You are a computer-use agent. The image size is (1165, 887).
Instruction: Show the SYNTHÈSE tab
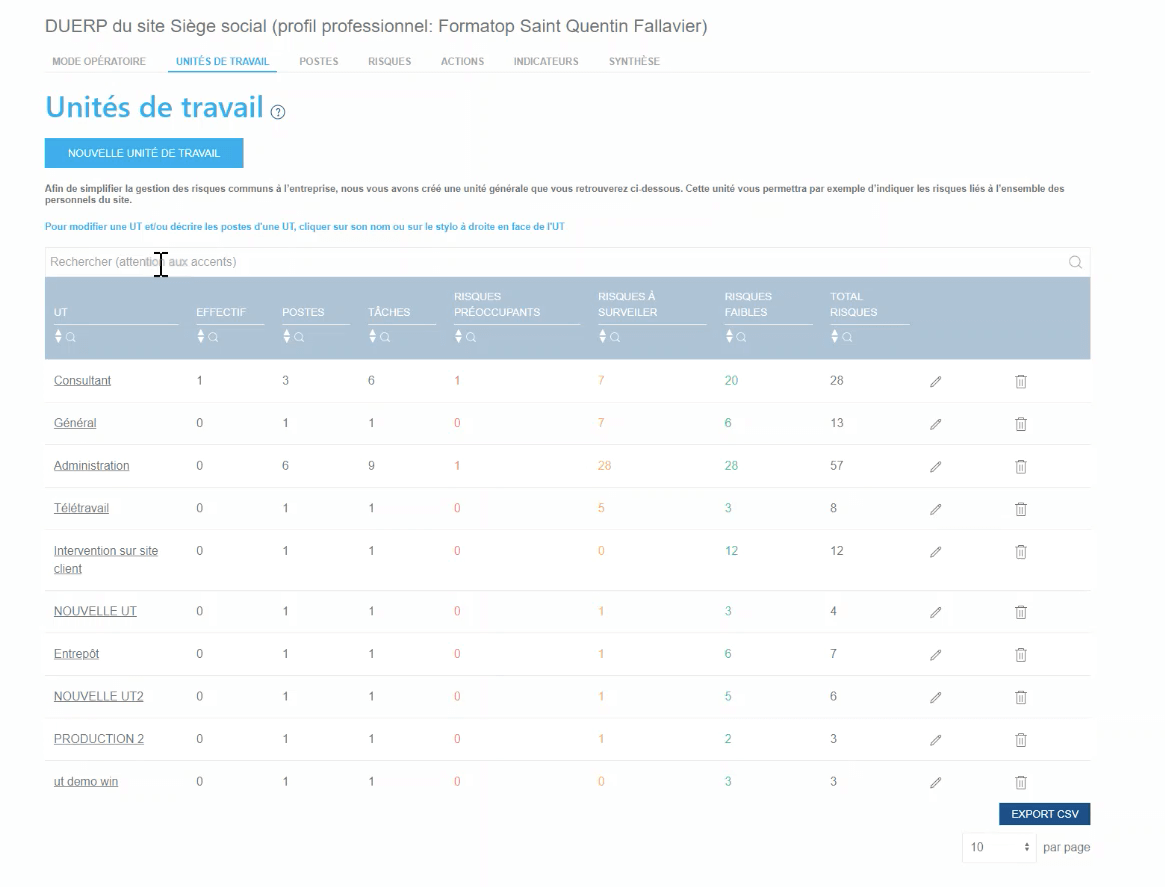[635, 62]
